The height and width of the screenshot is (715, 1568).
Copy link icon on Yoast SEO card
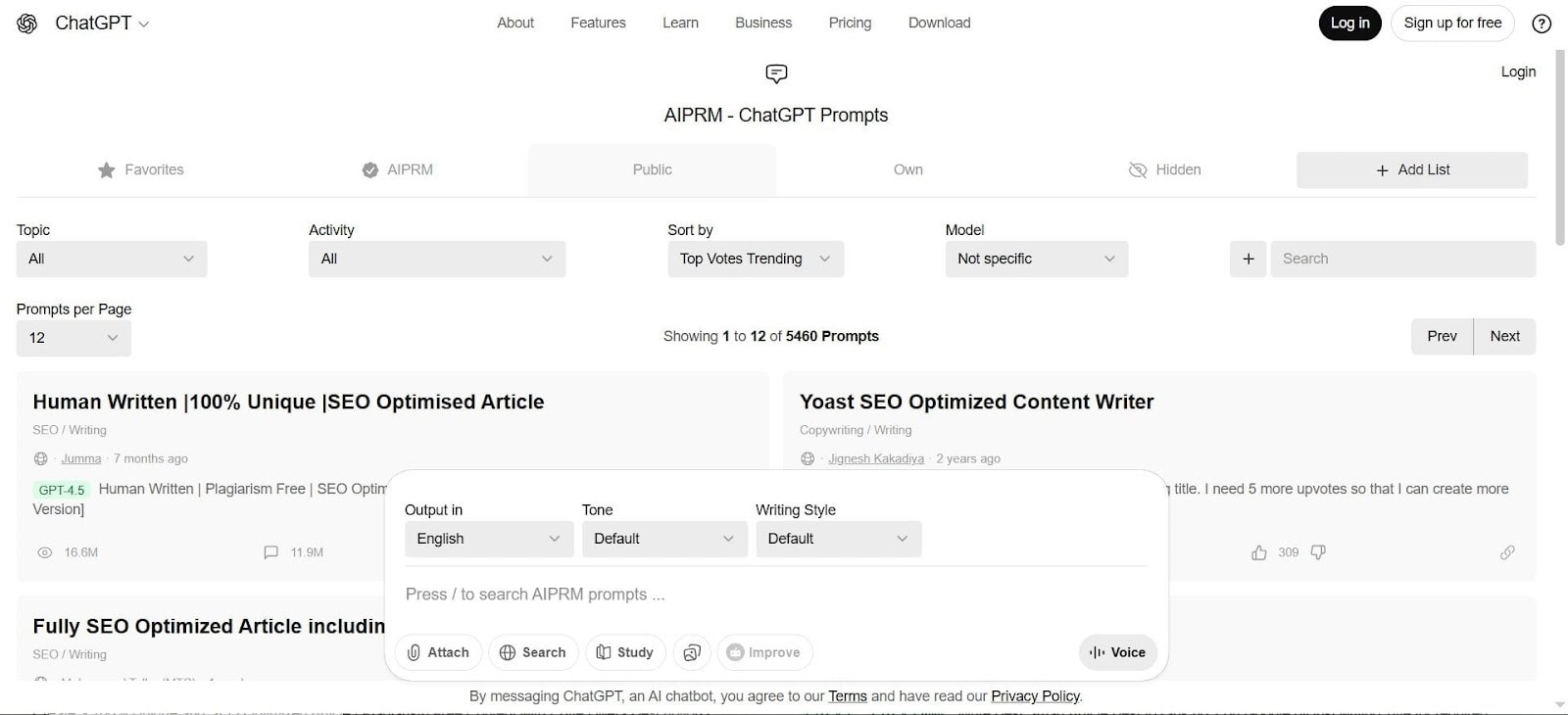pos(1507,552)
